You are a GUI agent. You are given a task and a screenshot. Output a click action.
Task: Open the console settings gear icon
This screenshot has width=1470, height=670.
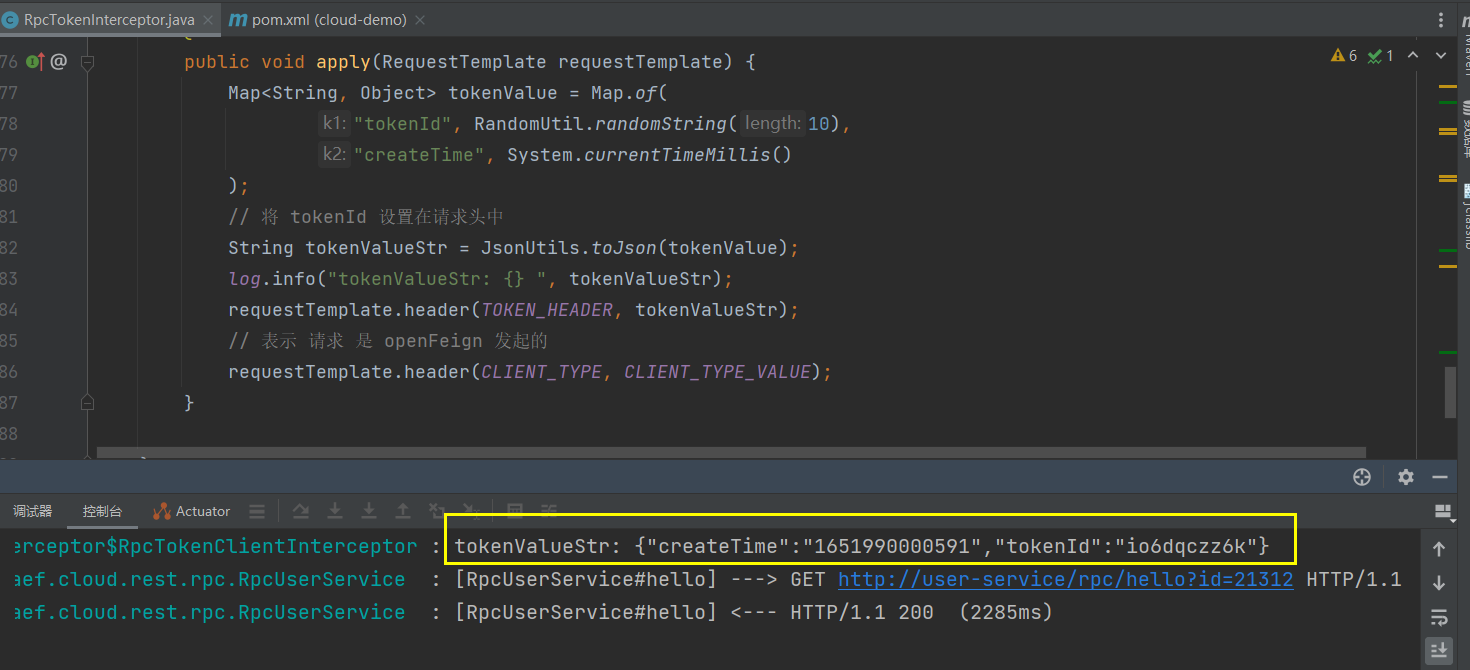(x=1405, y=477)
